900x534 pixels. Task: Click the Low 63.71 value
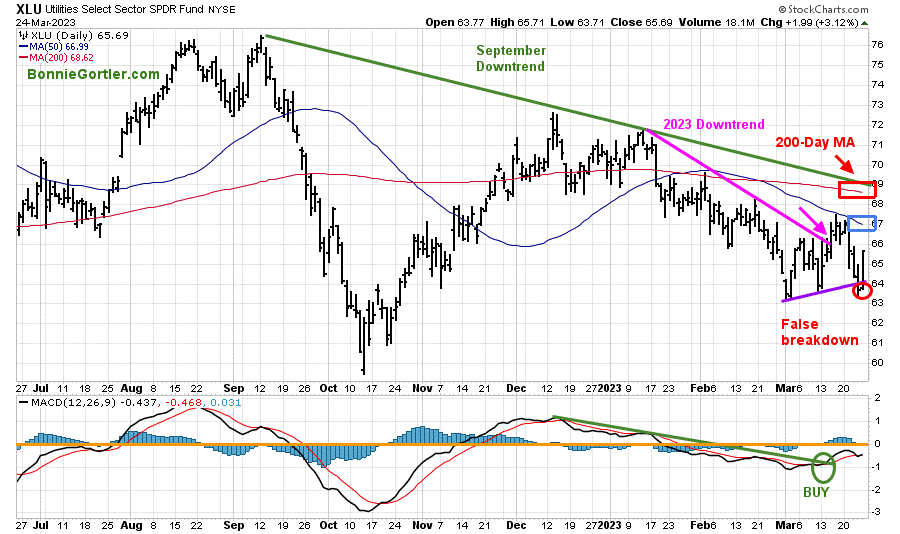pyautogui.click(x=576, y=22)
